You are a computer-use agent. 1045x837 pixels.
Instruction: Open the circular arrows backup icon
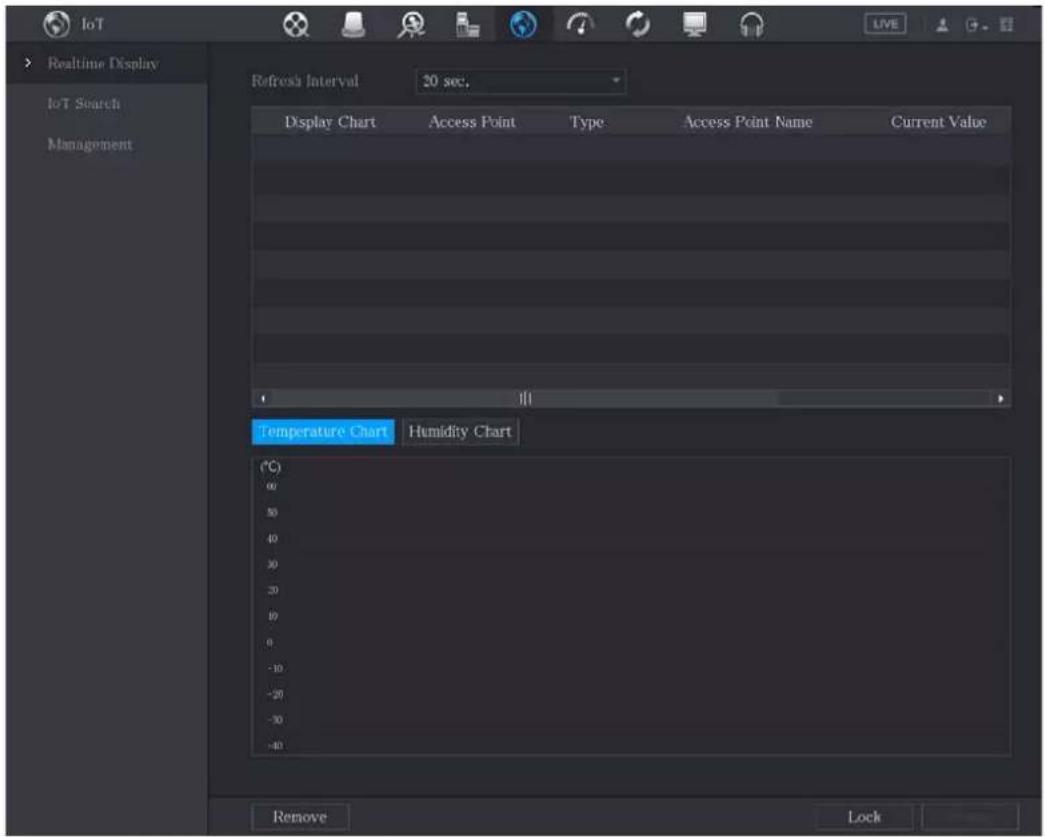coord(638,25)
